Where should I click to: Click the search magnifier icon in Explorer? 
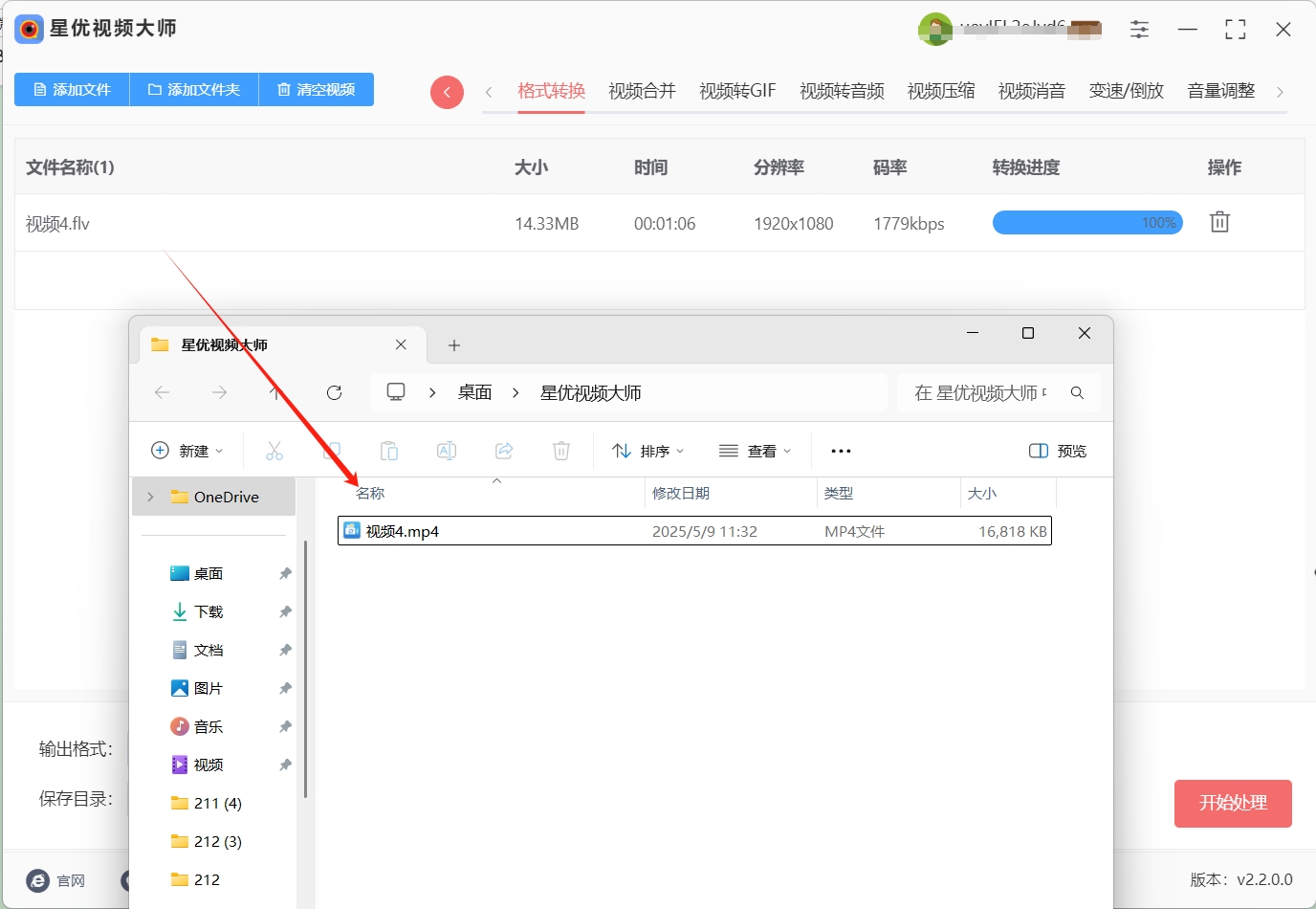point(1077,392)
